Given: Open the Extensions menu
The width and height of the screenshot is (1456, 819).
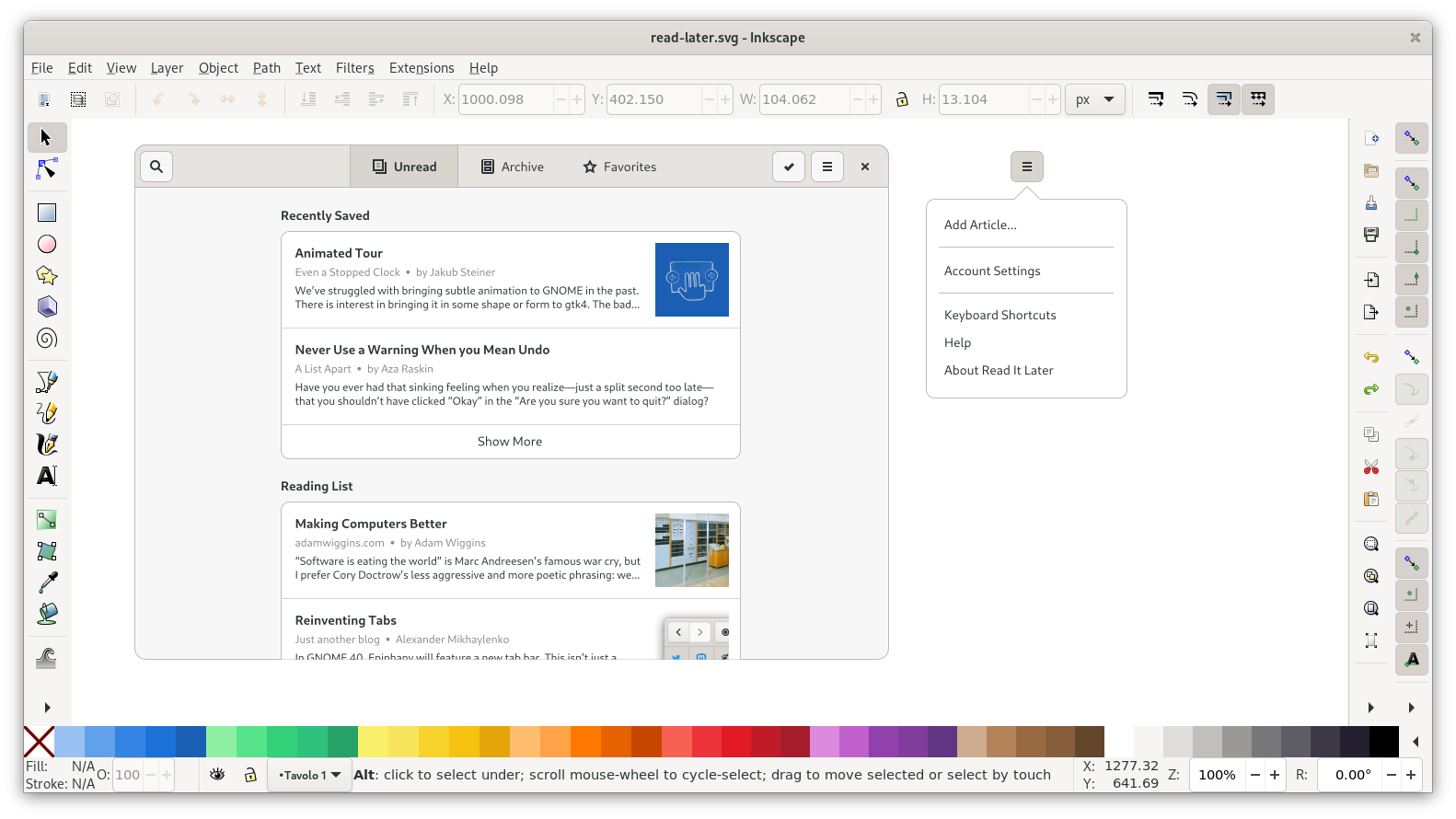Looking at the screenshot, I should [422, 68].
